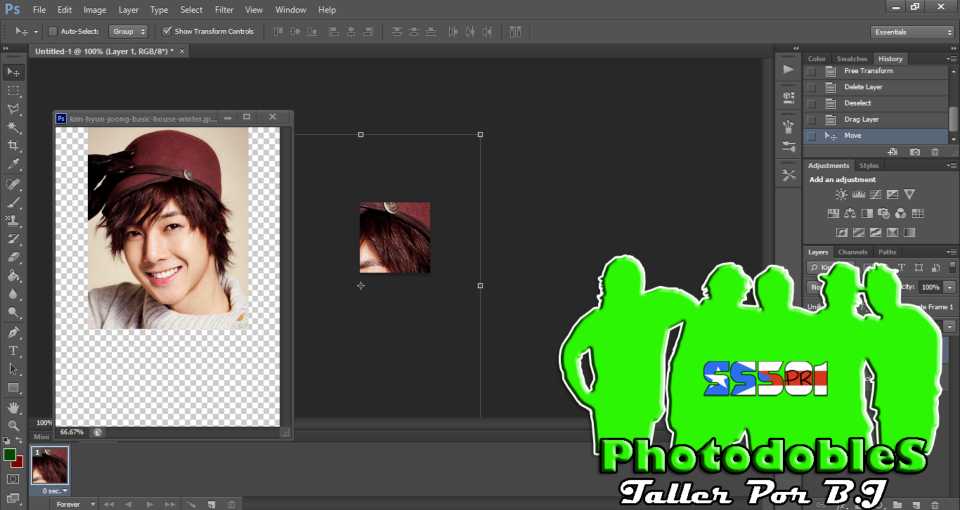The width and height of the screenshot is (960, 510).
Task: Select animation frame 1 thumbnail
Action: 50,467
